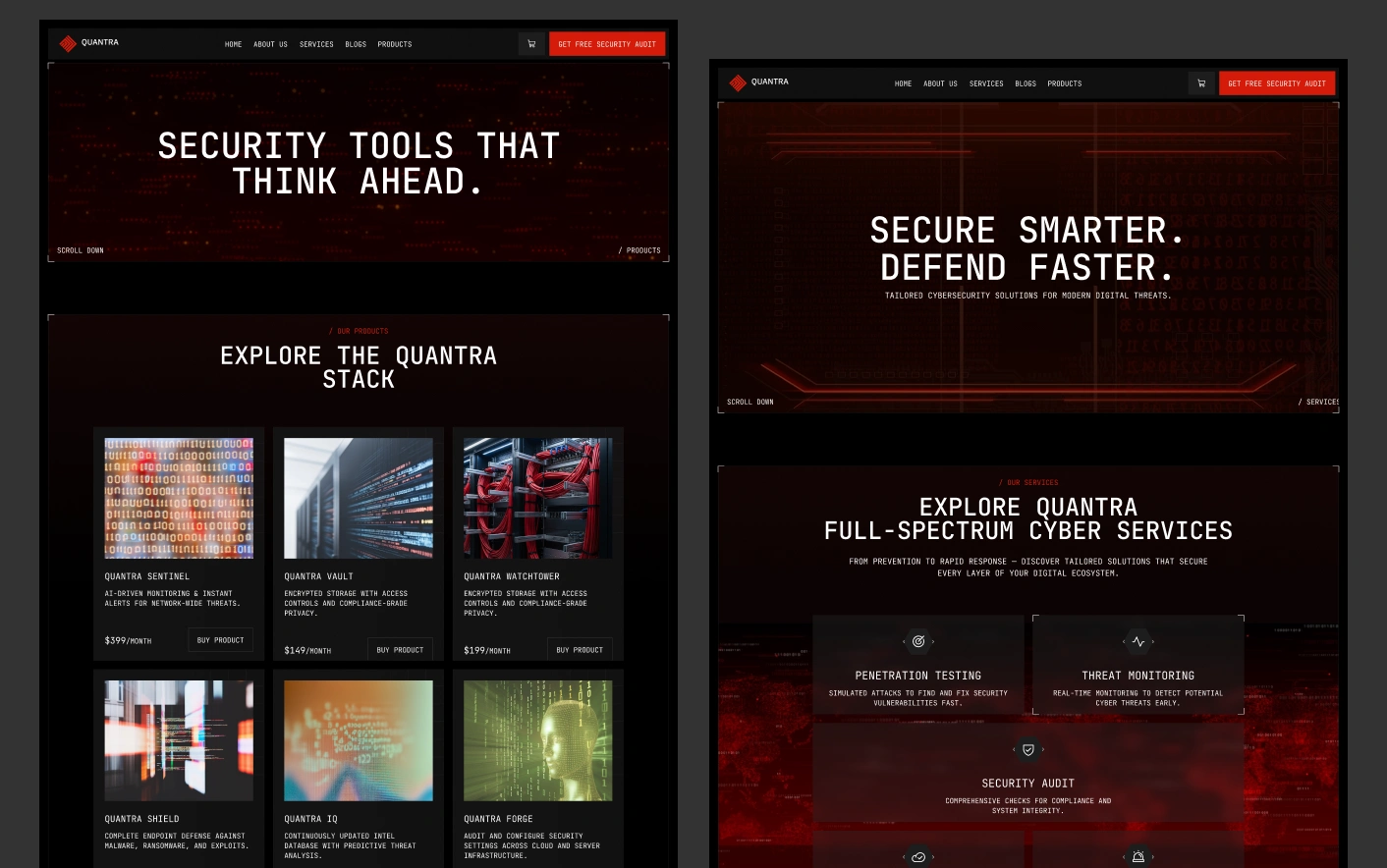
Task: Click the cart icon in left page header
Action: click(531, 44)
